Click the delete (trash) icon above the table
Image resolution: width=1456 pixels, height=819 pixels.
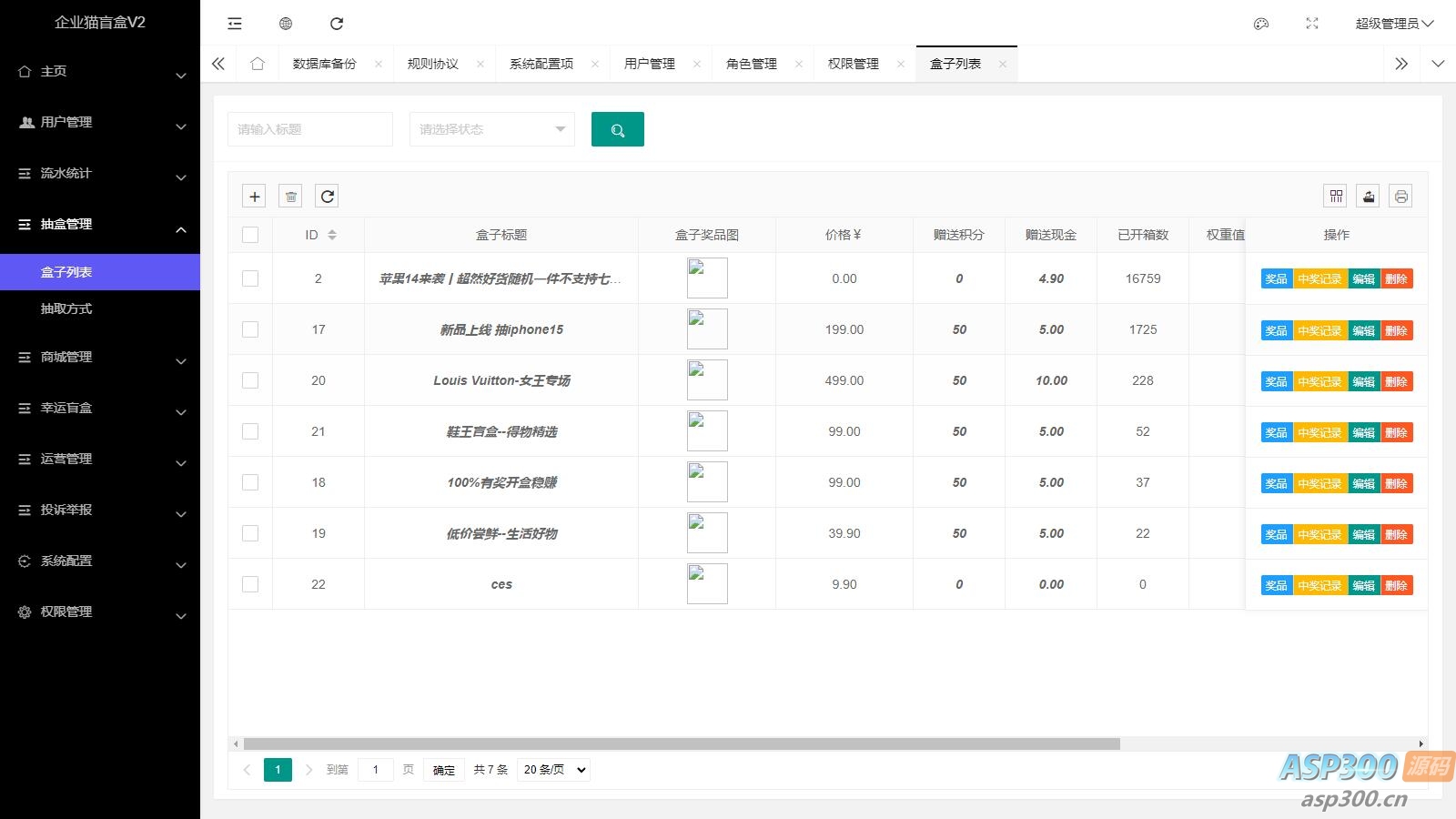point(290,196)
